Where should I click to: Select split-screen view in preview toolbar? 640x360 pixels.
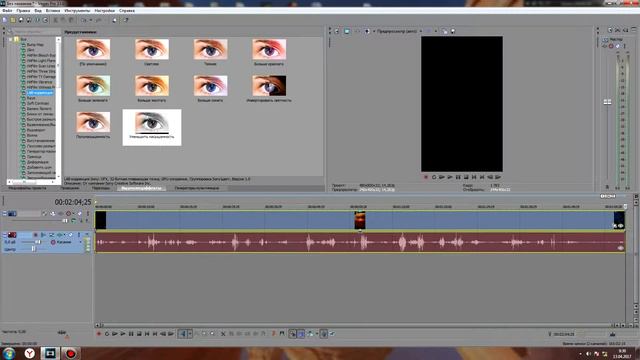click(367, 31)
